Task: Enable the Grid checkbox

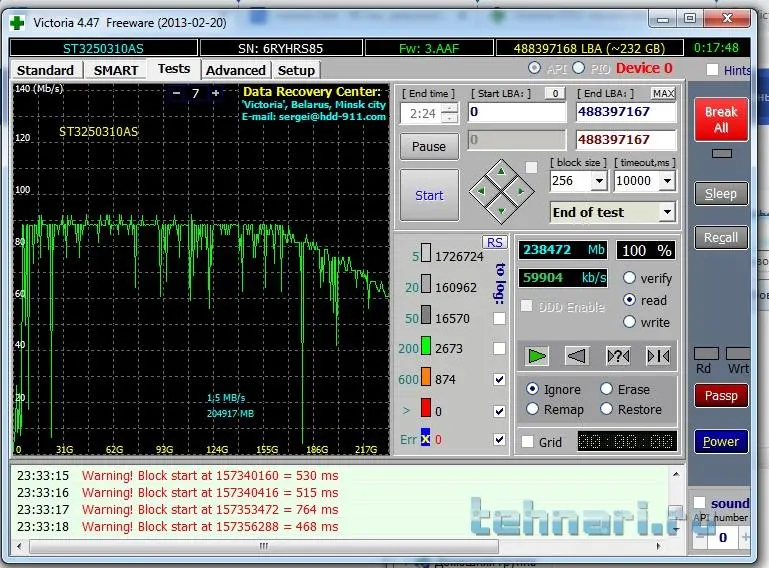Action: click(x=528, y=442)
